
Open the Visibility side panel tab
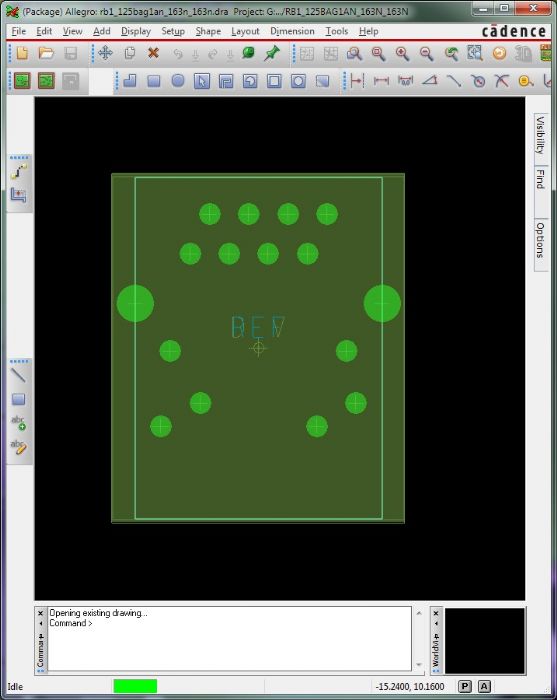[x=540, y=135]
